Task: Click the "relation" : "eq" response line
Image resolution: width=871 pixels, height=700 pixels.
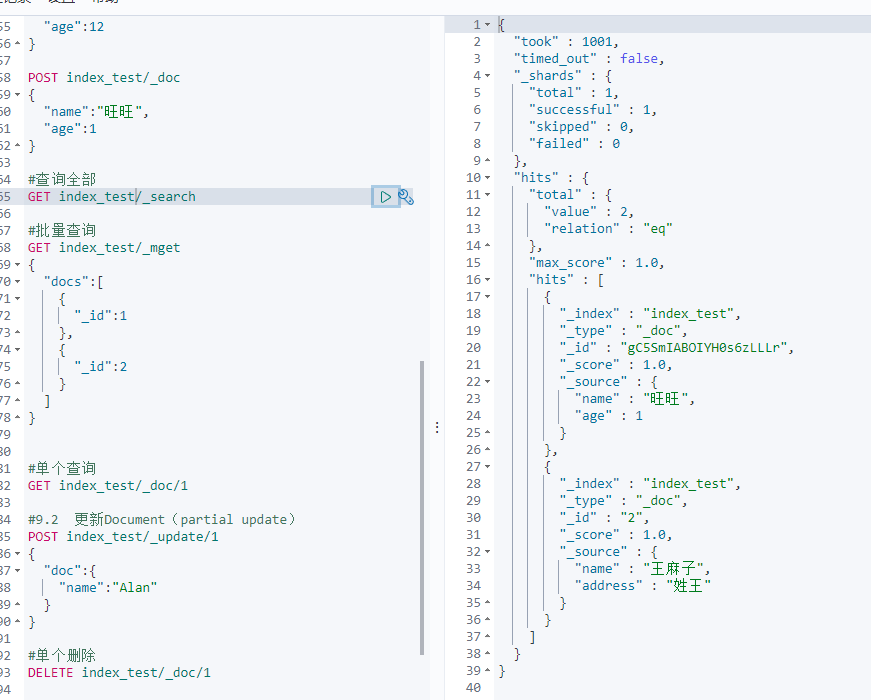Action: coord(608,229)
